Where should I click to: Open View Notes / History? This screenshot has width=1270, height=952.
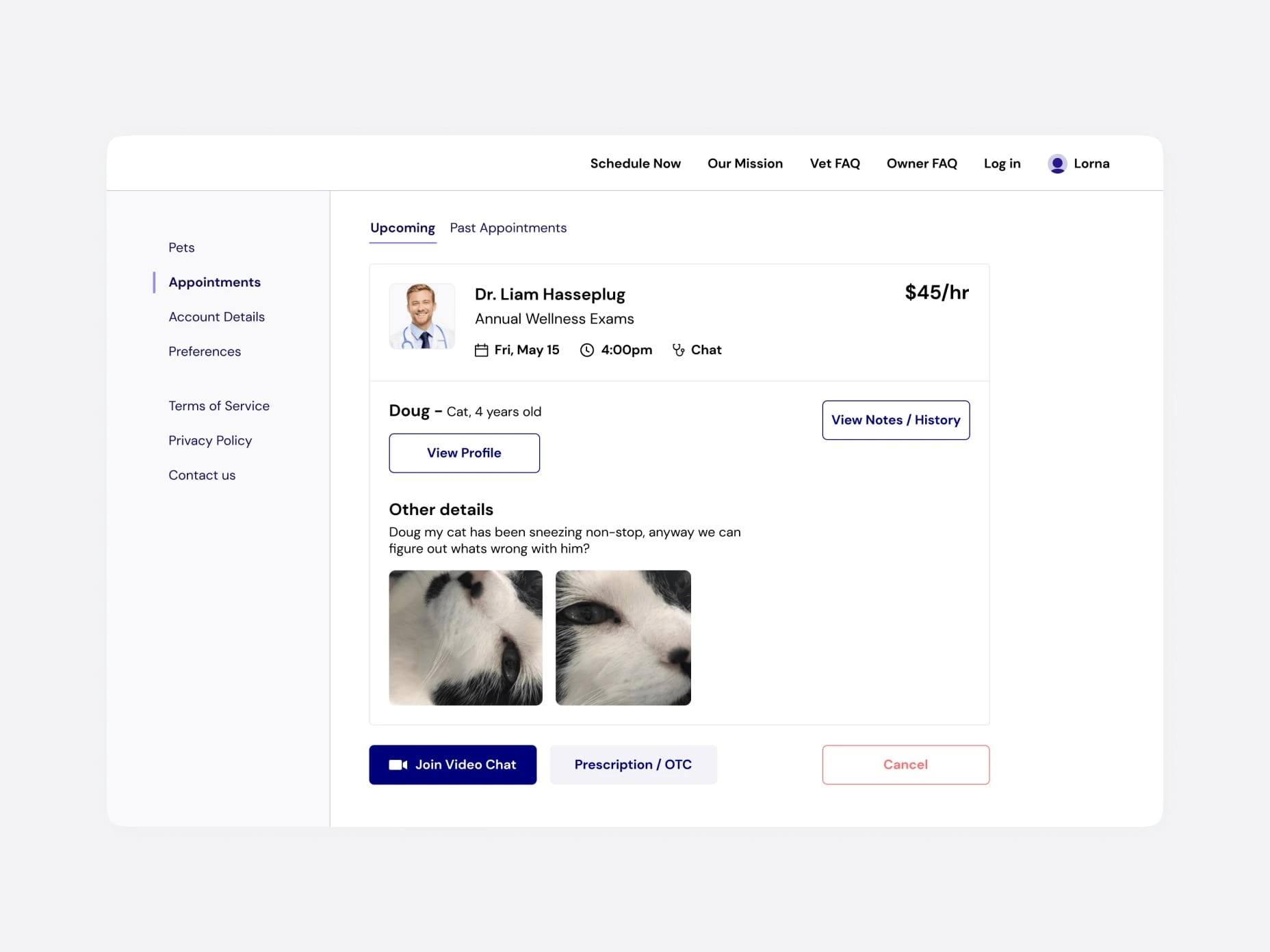coord(896,420)
